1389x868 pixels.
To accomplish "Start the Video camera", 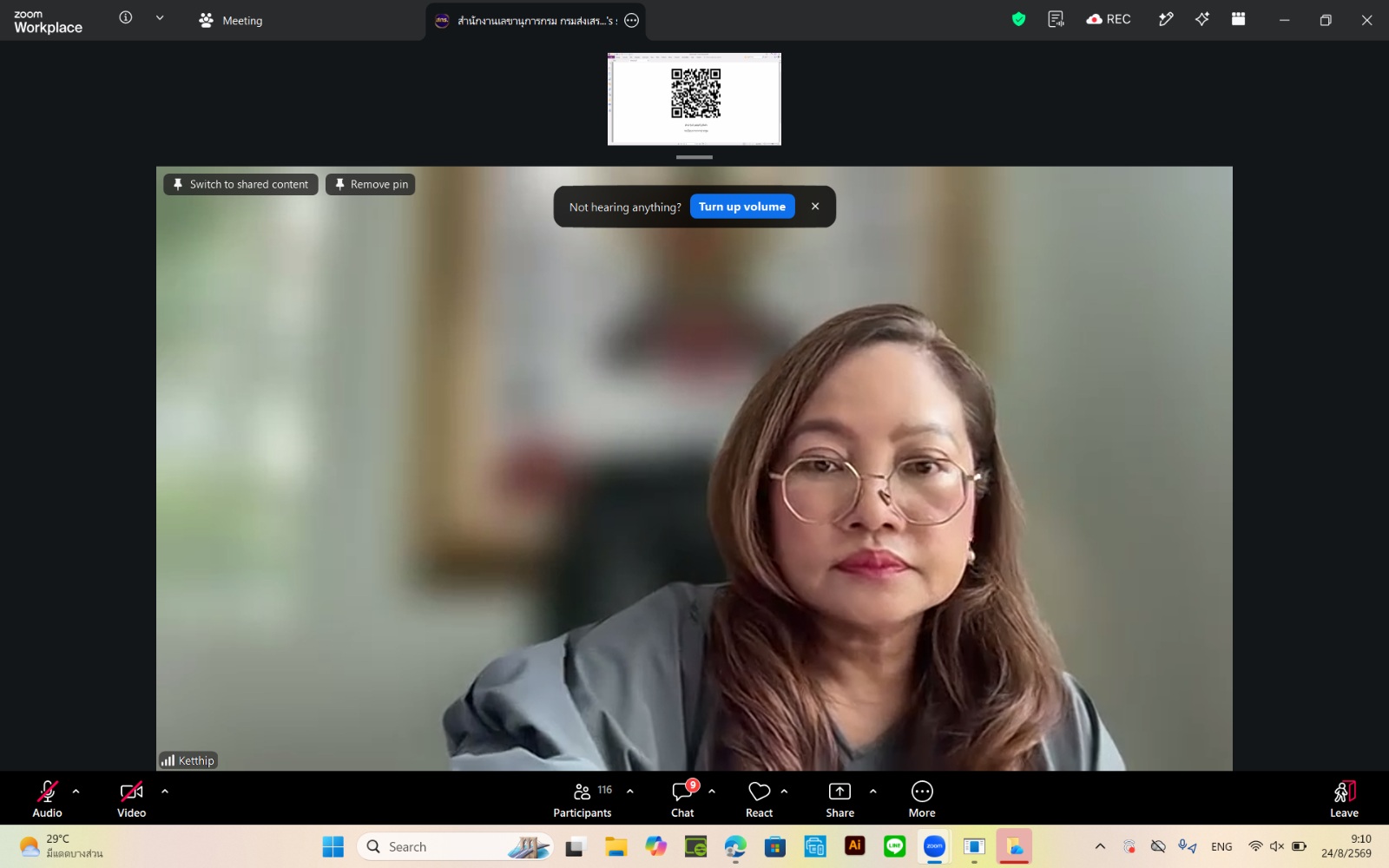I will [131, 799].
